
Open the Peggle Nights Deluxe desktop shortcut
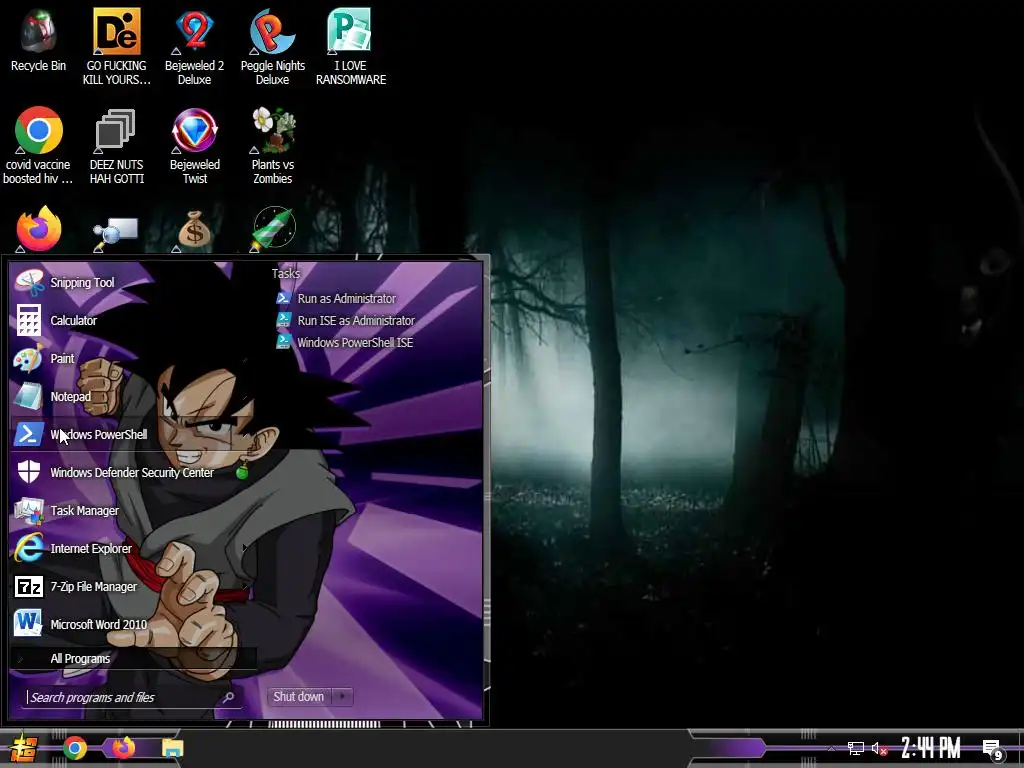tap(272, 46)
